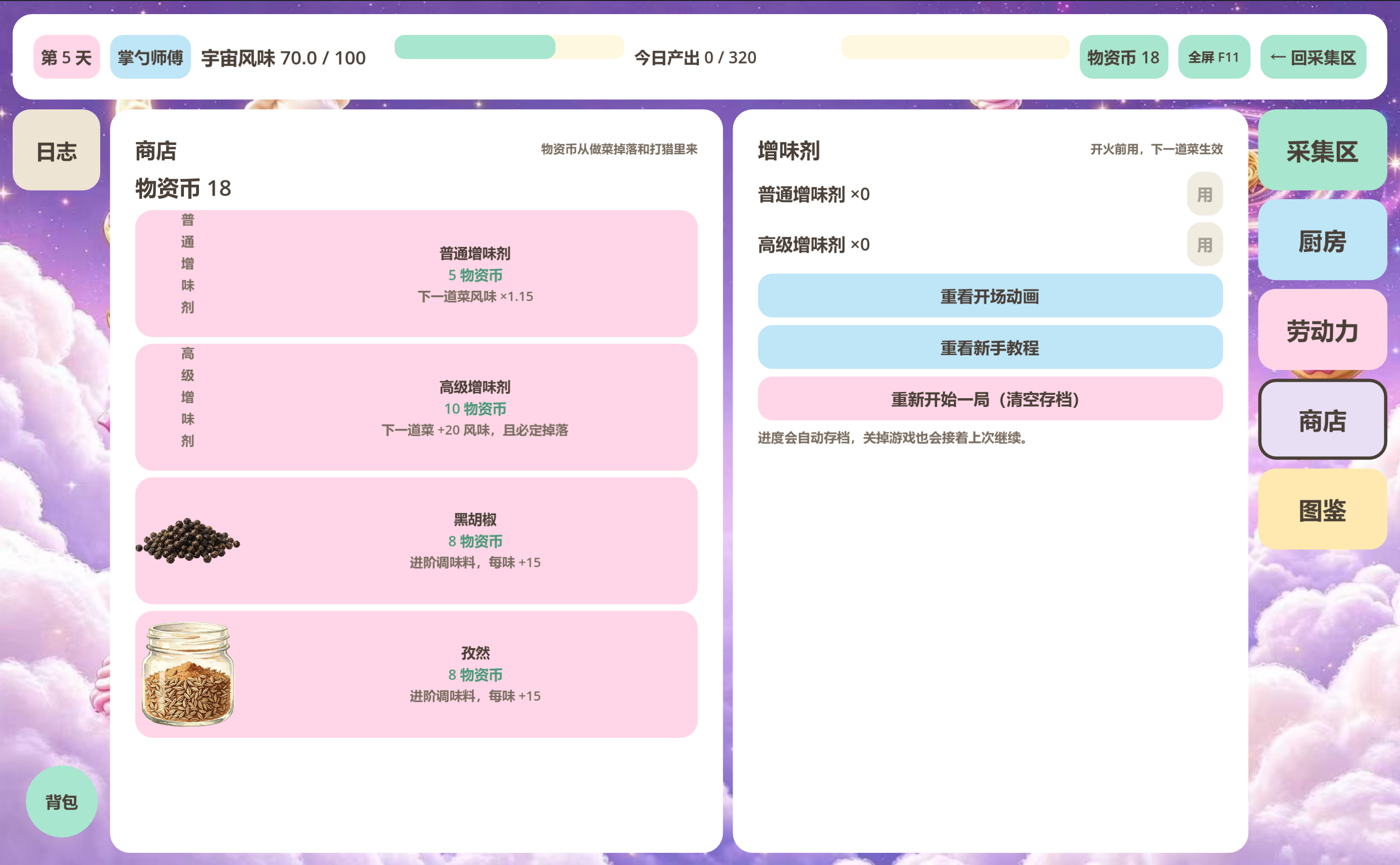The height and width of the screenshot is (865, 1400).
Task: Select the 商店 tab in sidebar
Action: click(1322, 420)
